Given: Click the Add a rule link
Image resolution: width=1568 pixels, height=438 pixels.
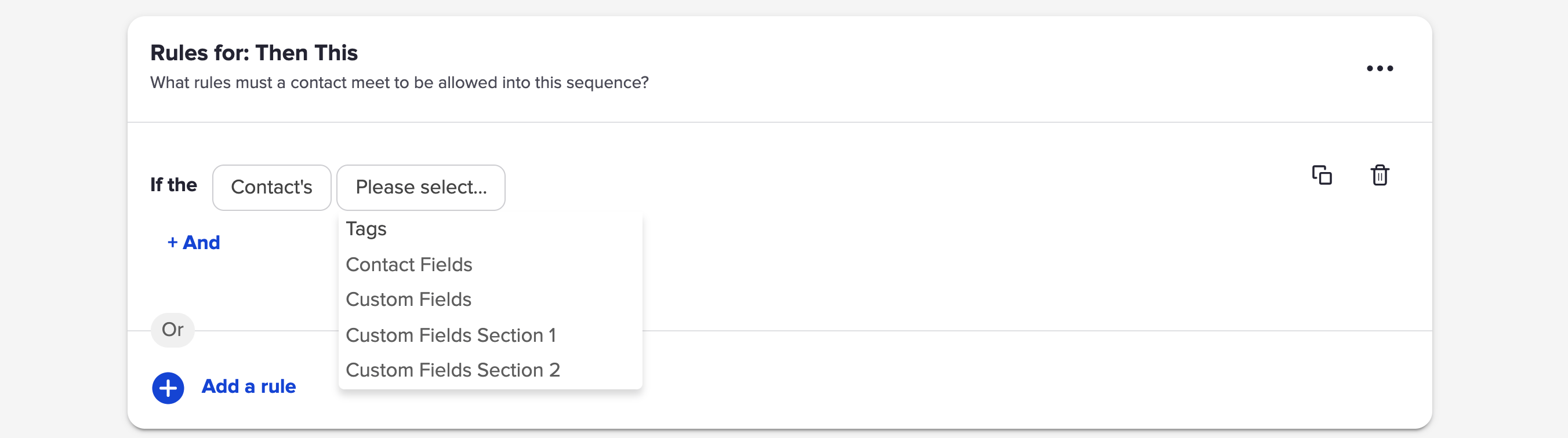Looking at the screenshot, I should click(248, 387).
